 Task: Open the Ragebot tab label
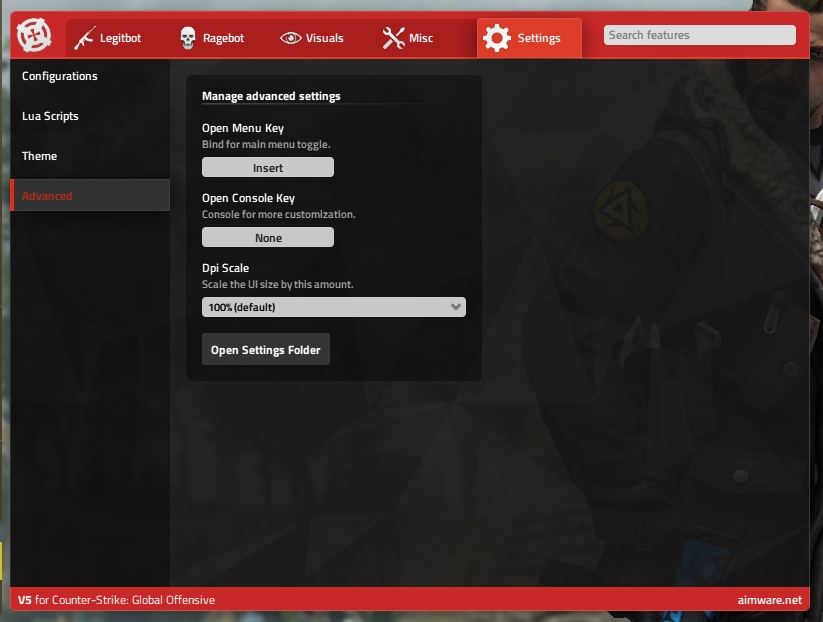pos(223,38)
